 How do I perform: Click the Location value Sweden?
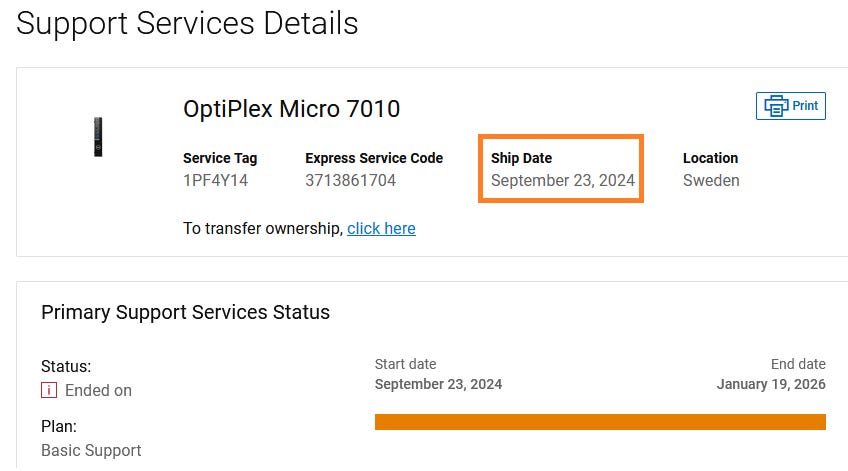[711, 181]
